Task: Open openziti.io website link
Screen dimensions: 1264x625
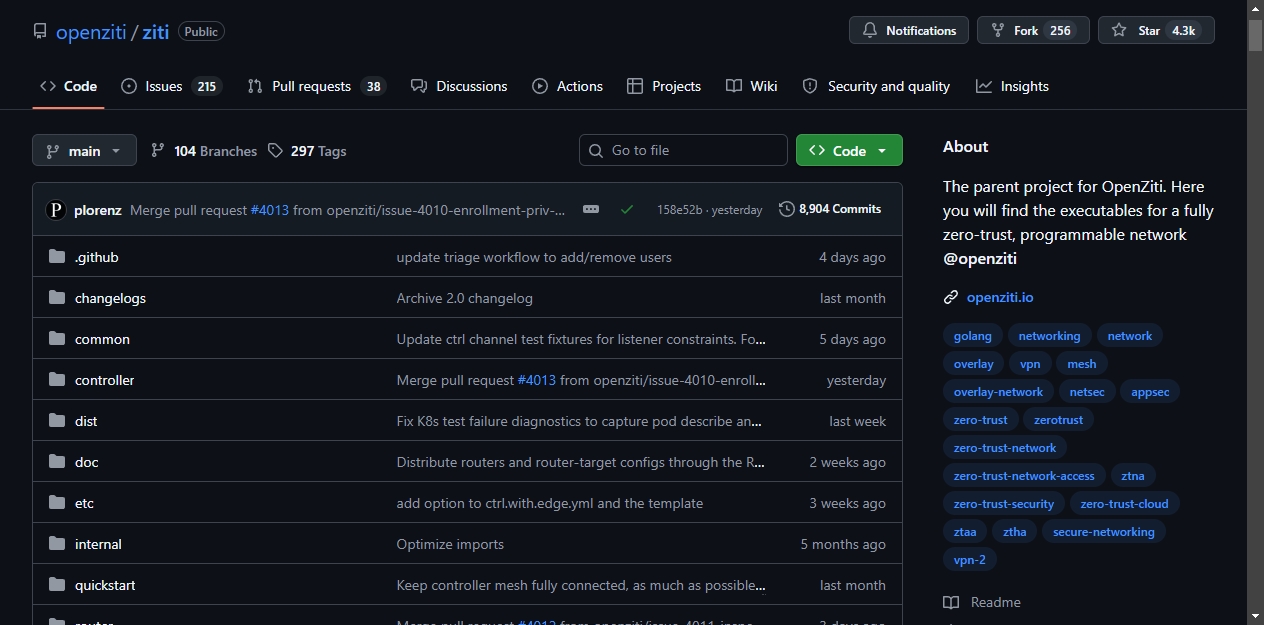Action: pos(1000,297)
